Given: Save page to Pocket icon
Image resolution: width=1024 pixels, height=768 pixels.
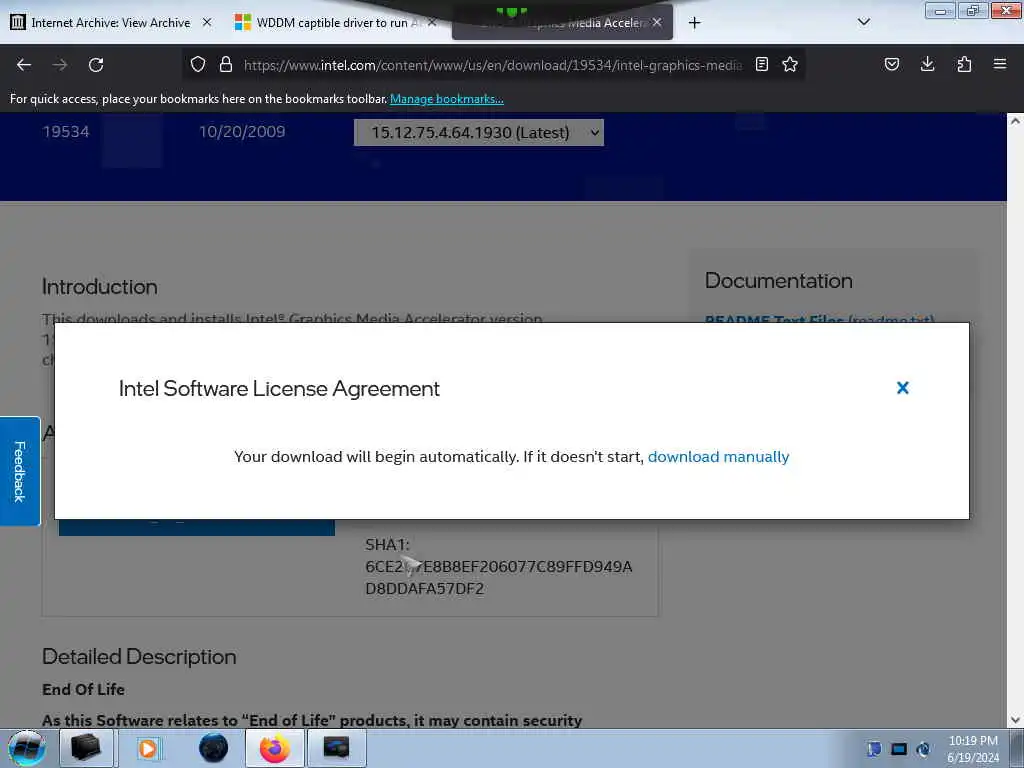Looking at the screenshot, I should click(x=892, y=64).
